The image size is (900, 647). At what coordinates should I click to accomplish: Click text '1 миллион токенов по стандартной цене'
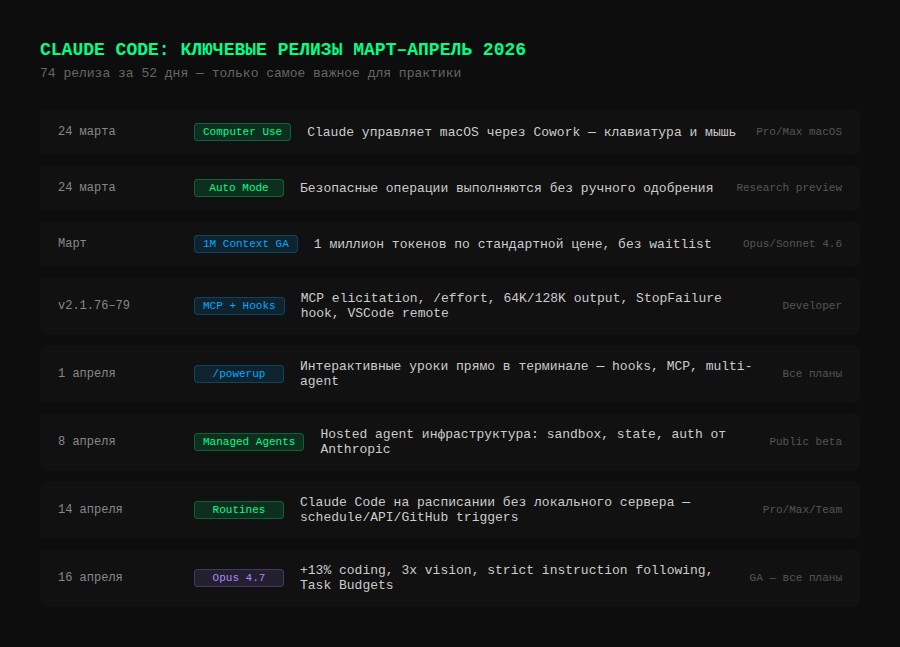pyautogui.click(x=459, y=244)
